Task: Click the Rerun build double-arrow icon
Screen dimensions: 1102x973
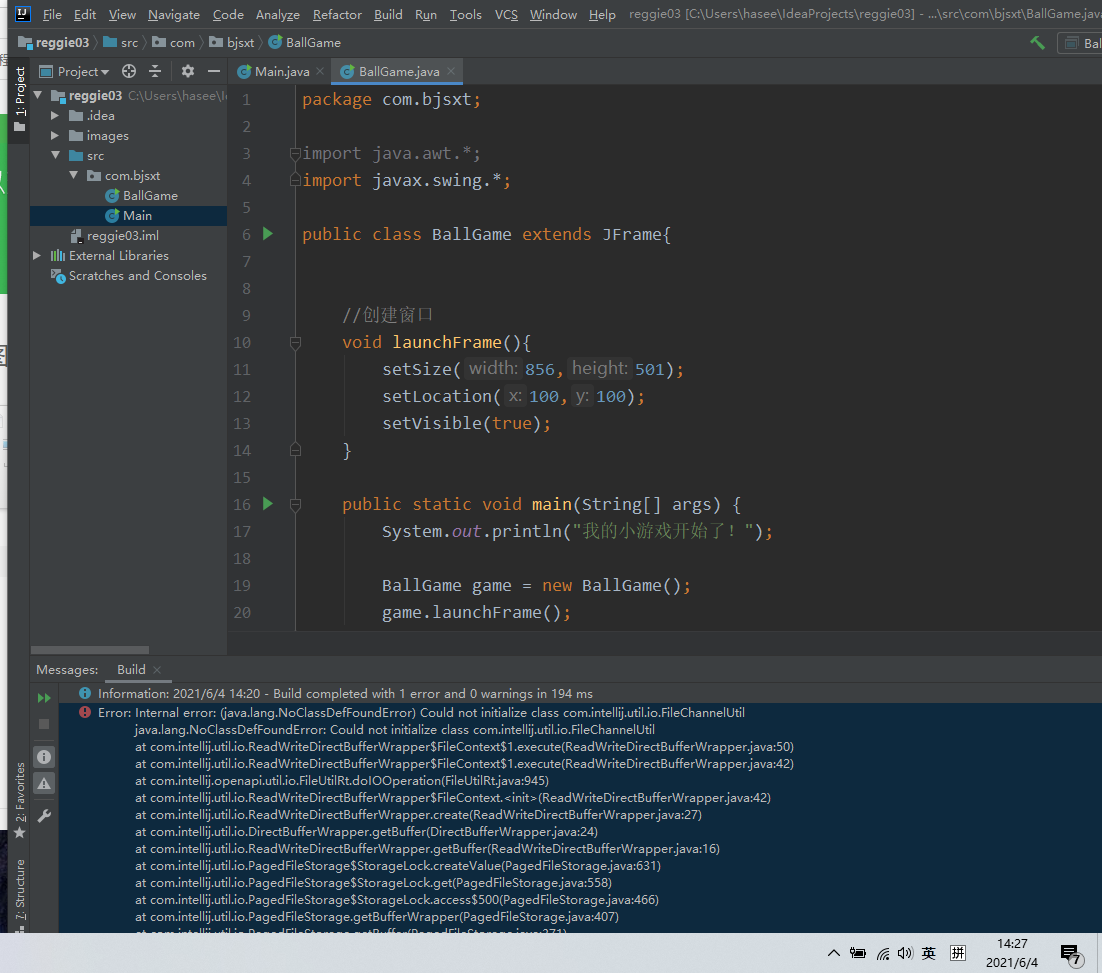Action: click(44, 697)
